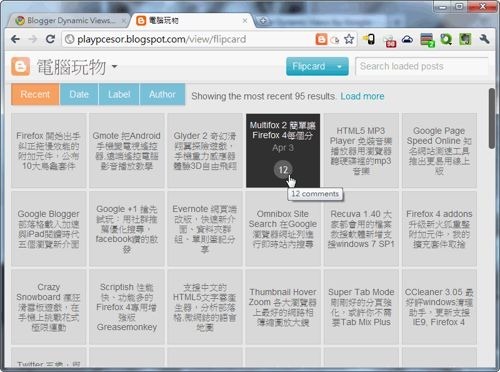This screenshot has width=500, height=372.
Task: Open the HTML5 MP3 Player post card
Action: click(x=361, y=151)
